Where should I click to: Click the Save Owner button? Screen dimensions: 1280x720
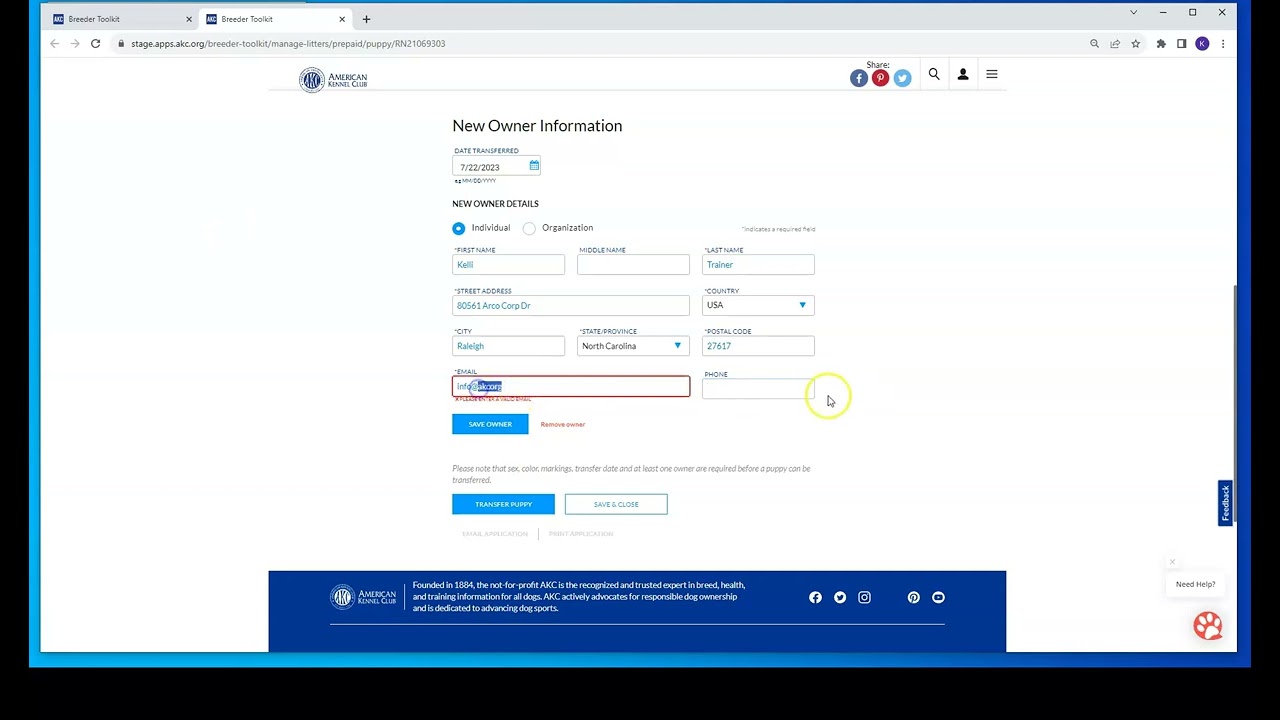pos(490,424)
